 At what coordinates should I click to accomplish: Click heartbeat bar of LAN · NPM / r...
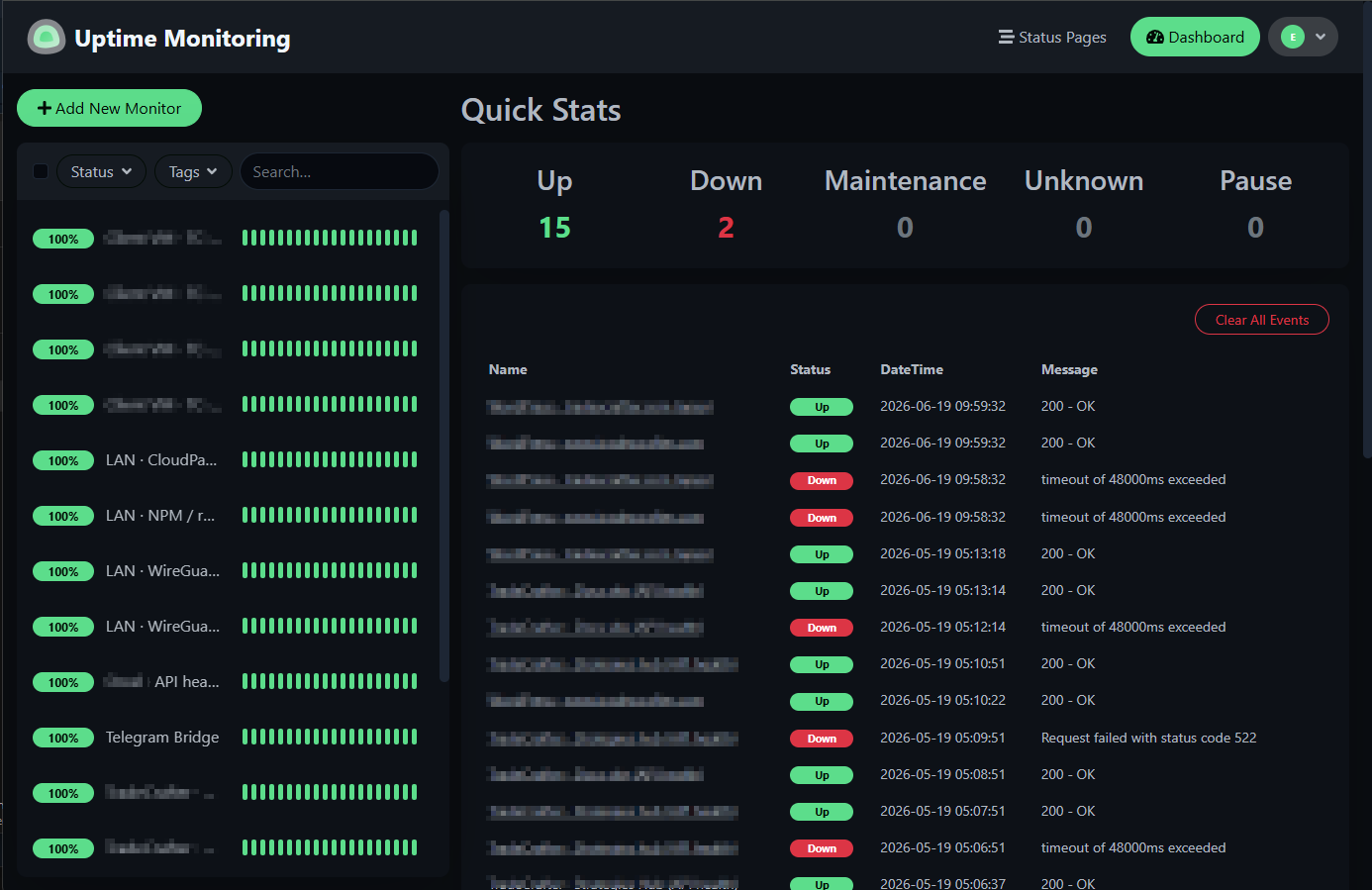330,515
